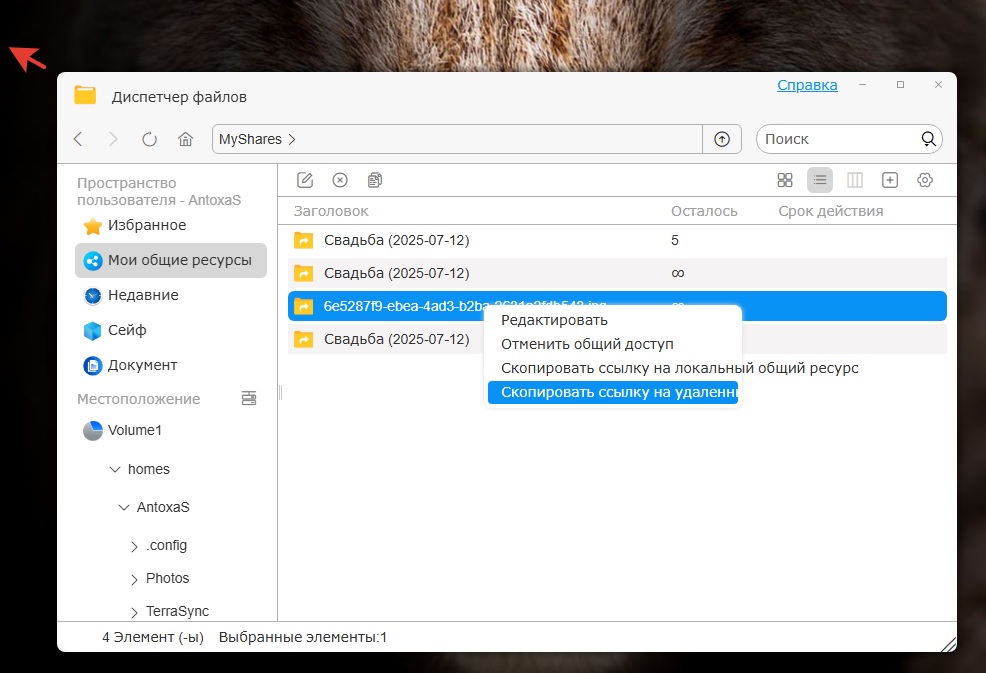
Task: Collapse the AntoxaS folder
Action: (124, 507)
